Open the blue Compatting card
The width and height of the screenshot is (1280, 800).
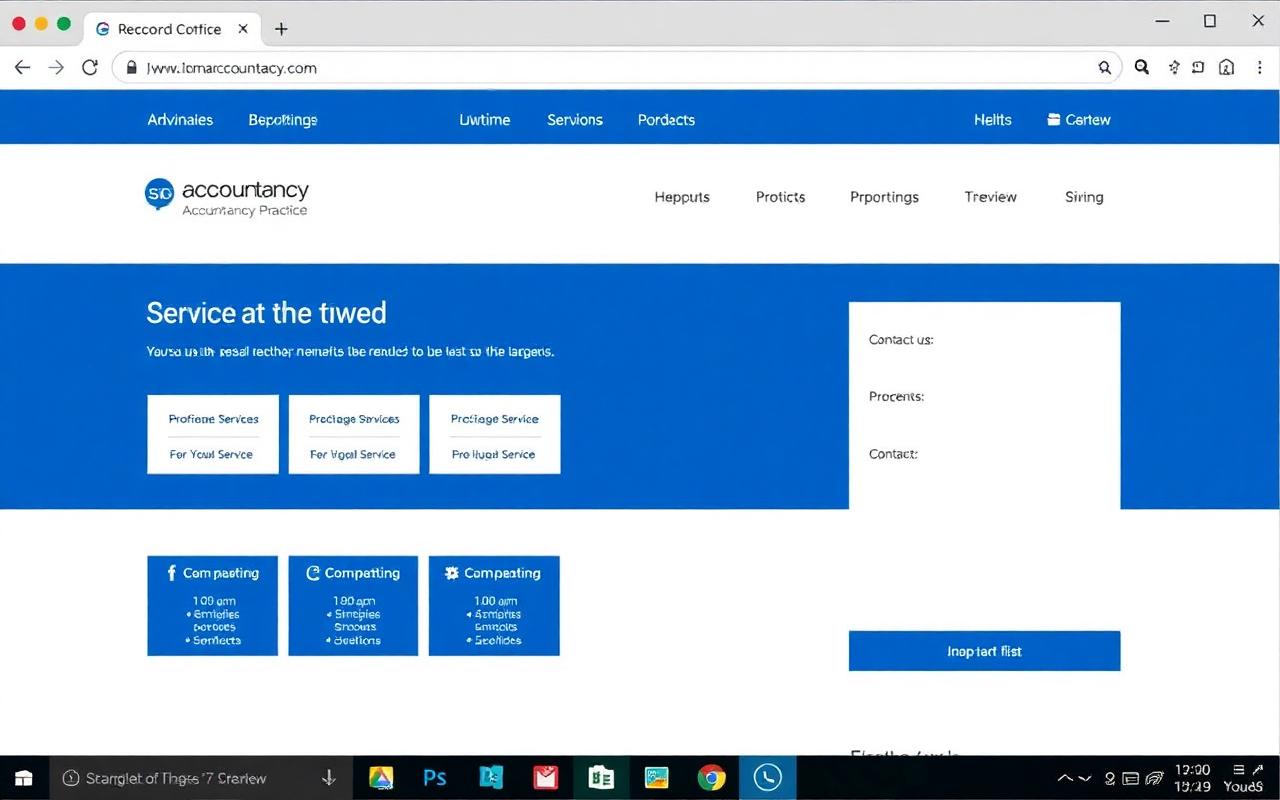click(353, 606)
